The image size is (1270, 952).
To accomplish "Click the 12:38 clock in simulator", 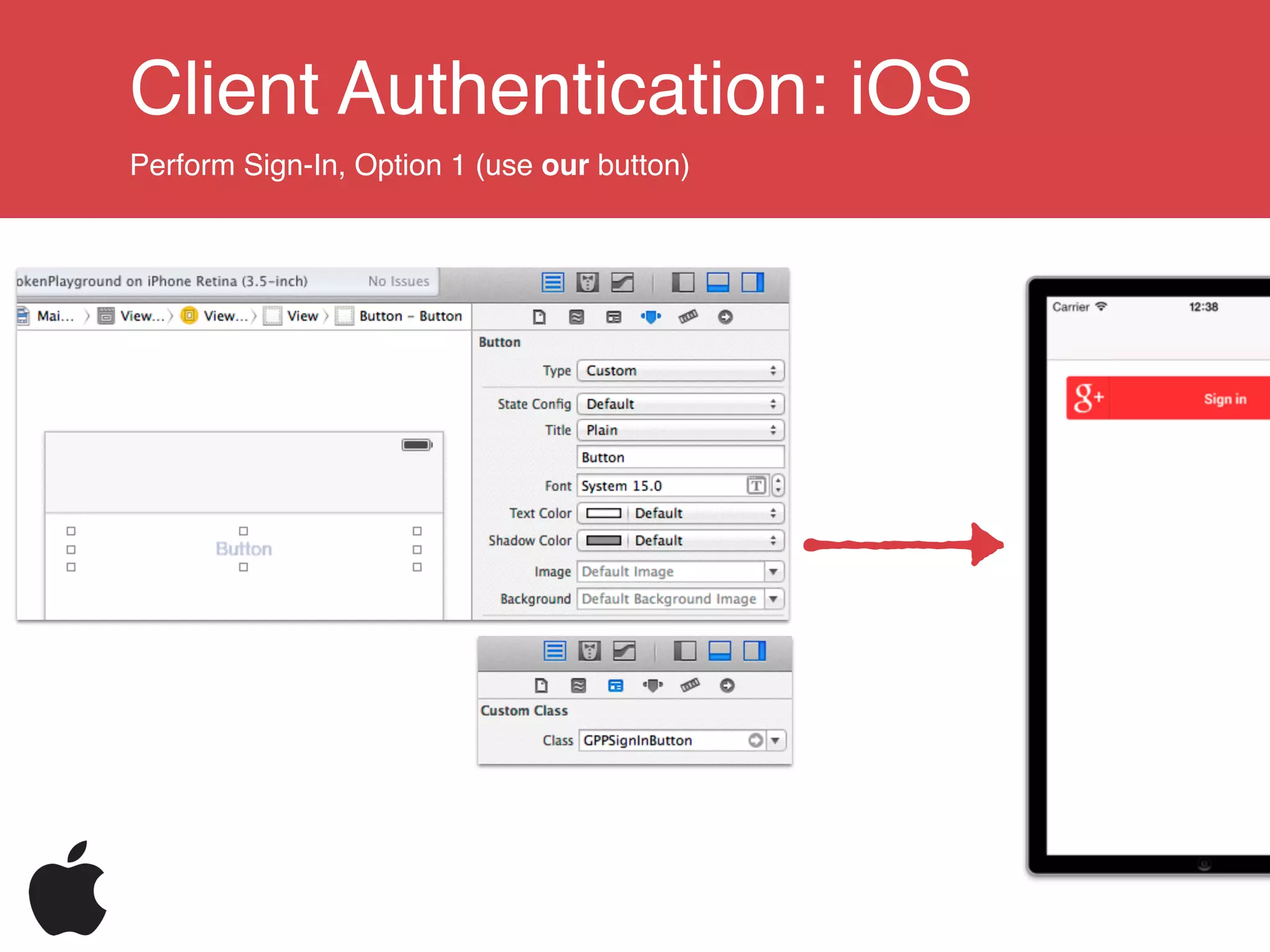I will 1203,307.
